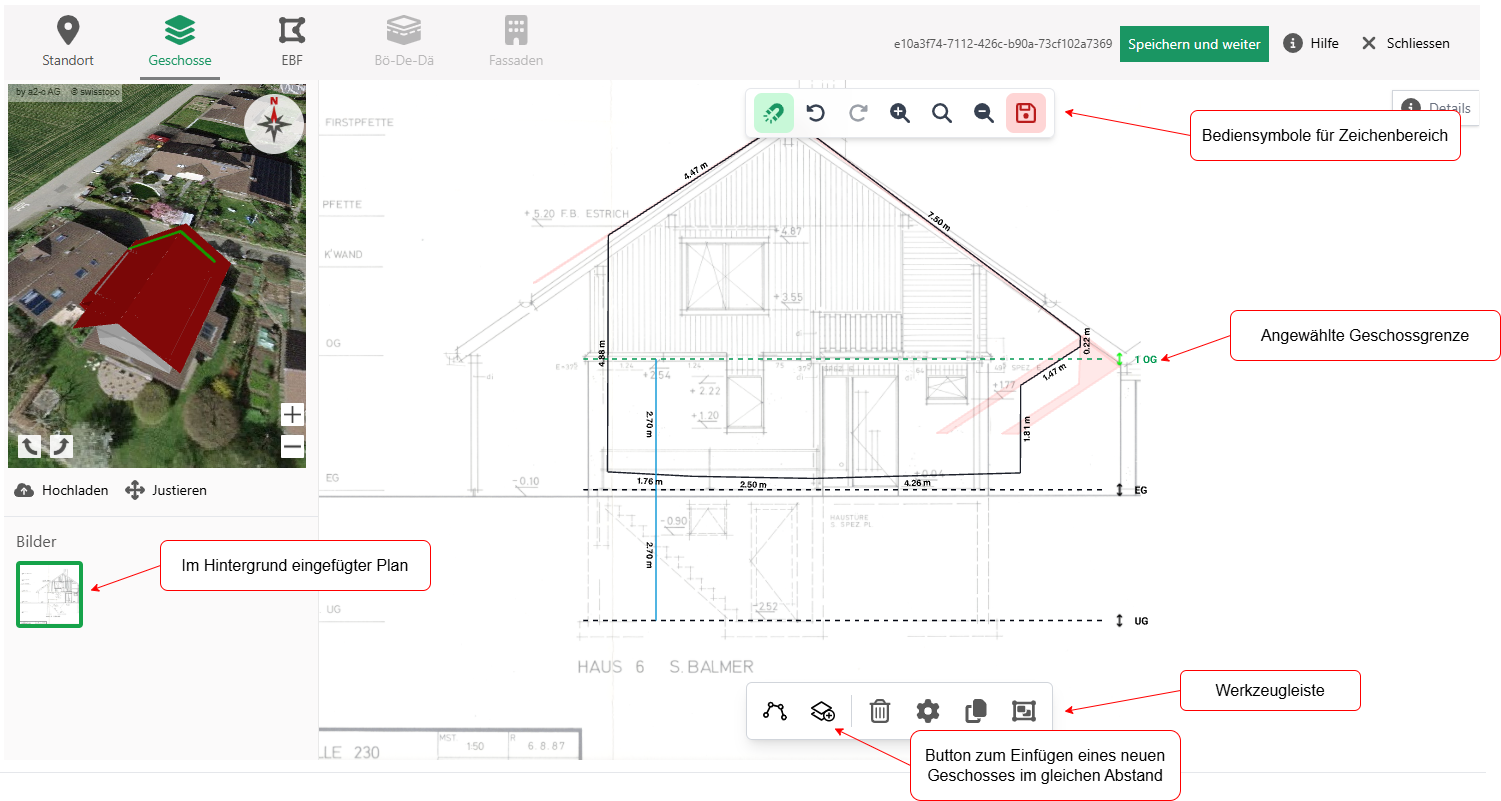Reset zoom with magnifier icon
Viewport: 1501px width, 801px height.
coord(942,113)
